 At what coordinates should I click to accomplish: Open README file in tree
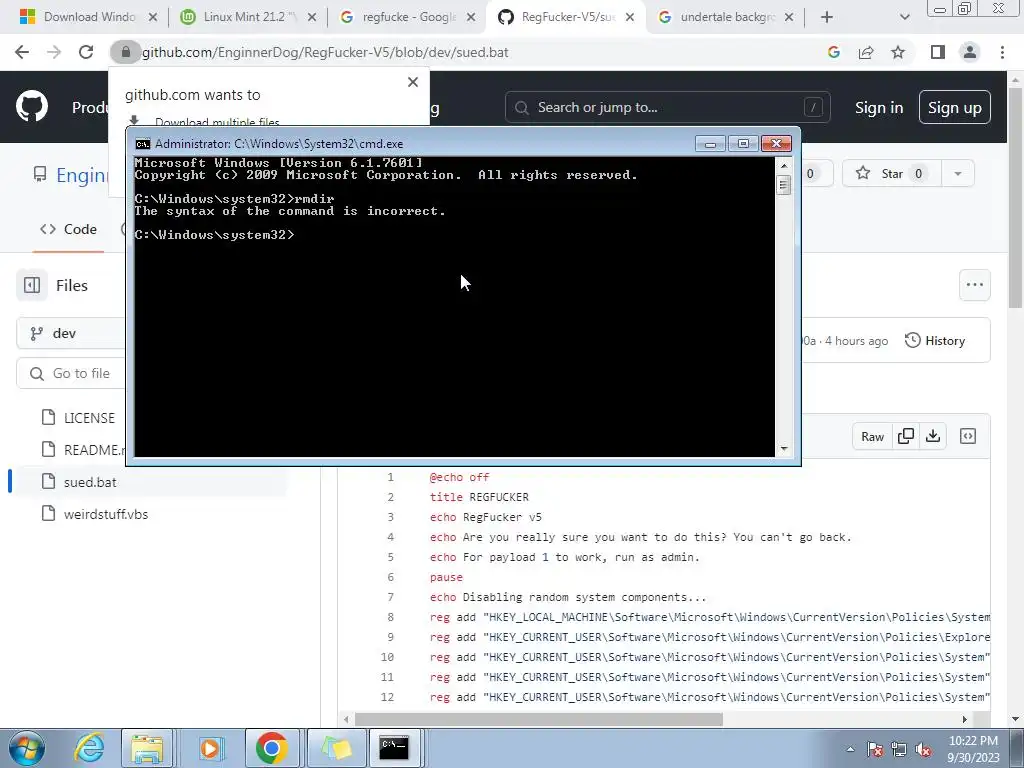84,450
